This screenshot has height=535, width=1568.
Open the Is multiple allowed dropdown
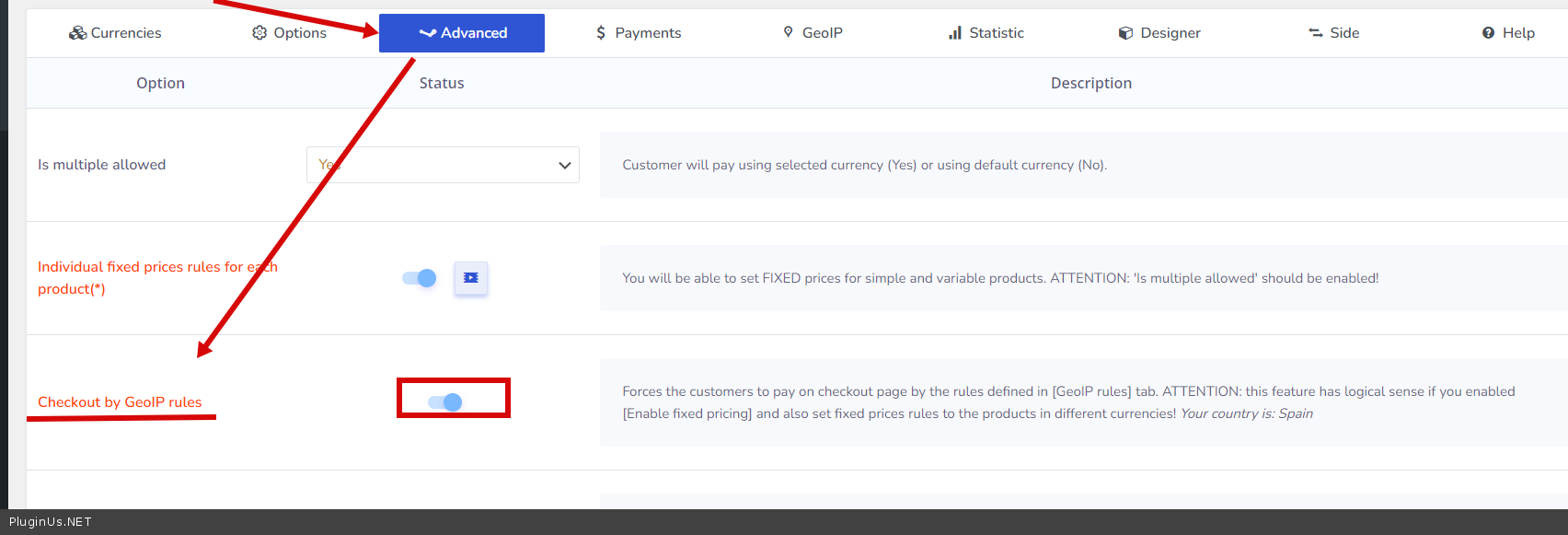point(442,165)
